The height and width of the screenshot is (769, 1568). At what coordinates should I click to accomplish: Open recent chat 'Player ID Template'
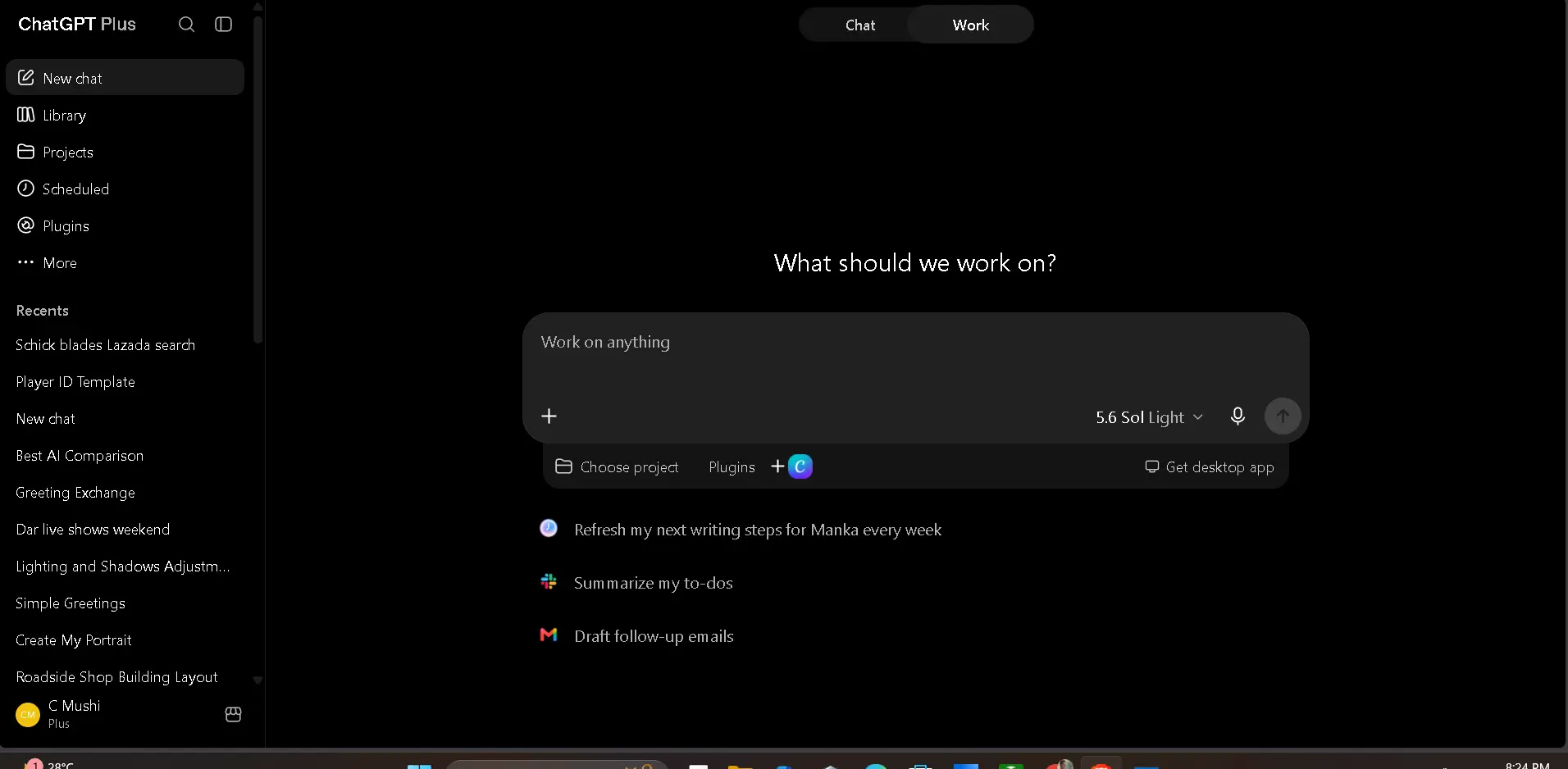point(125,382)
